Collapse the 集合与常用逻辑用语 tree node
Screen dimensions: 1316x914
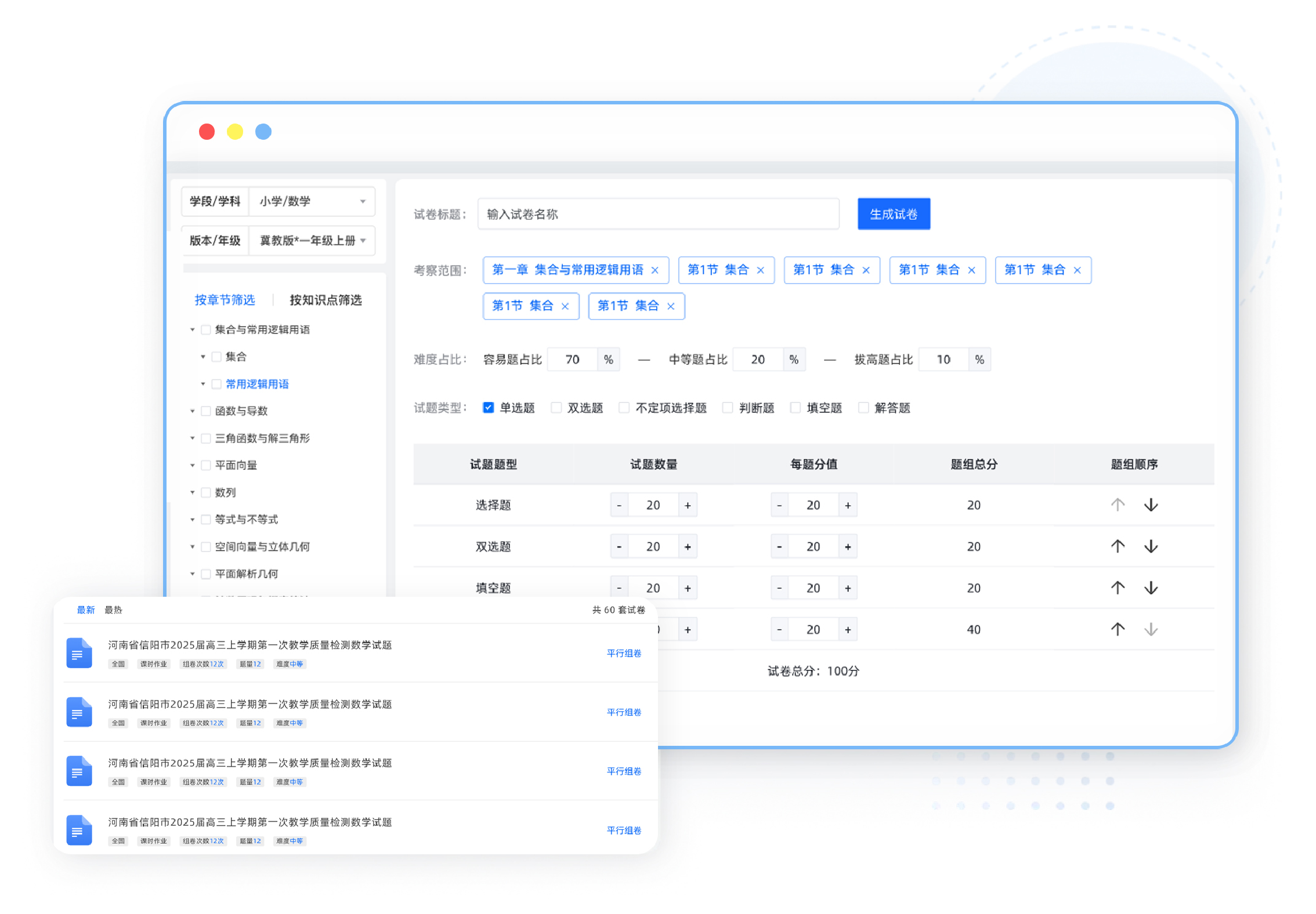tap(193, 329)
